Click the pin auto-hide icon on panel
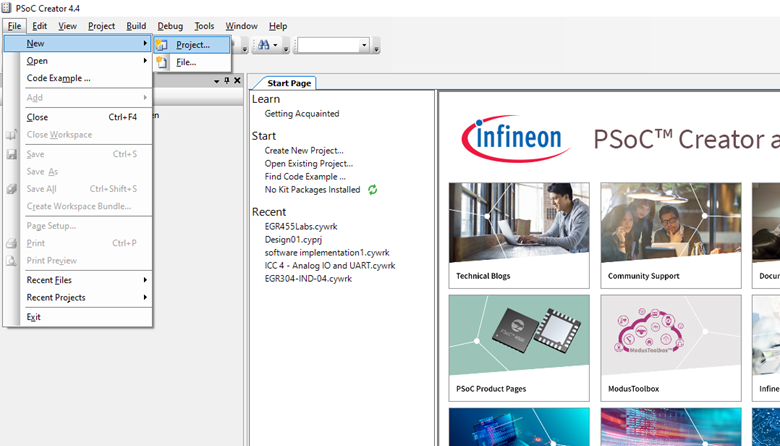This screenshot has width=780, height=446. (x=227, y=81)
